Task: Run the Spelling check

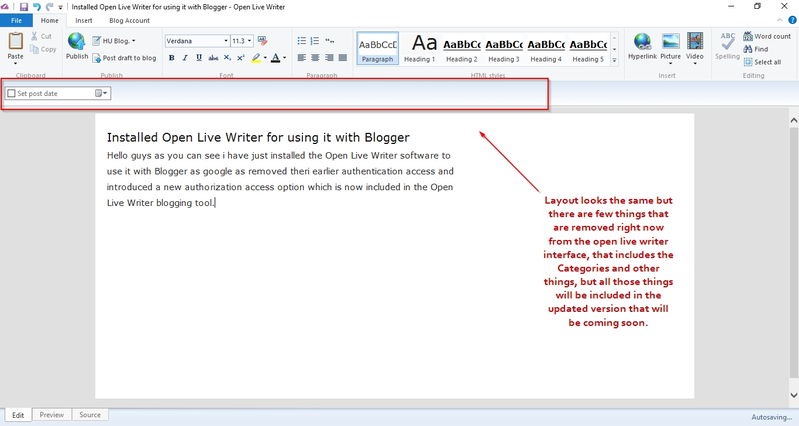Action: click(x=727, y=46)
